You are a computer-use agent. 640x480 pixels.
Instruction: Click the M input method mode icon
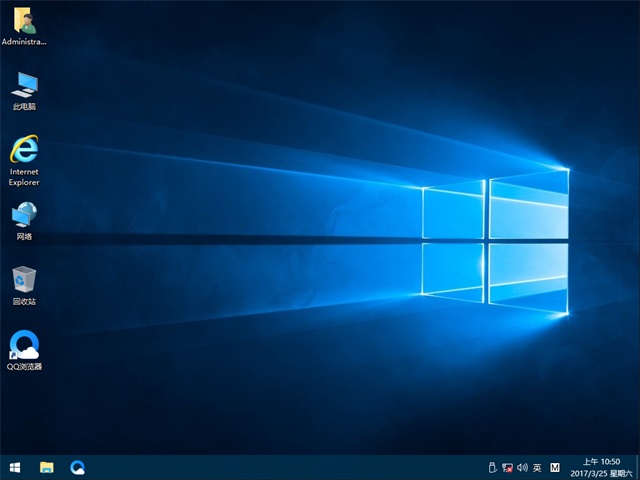point(555,467)
